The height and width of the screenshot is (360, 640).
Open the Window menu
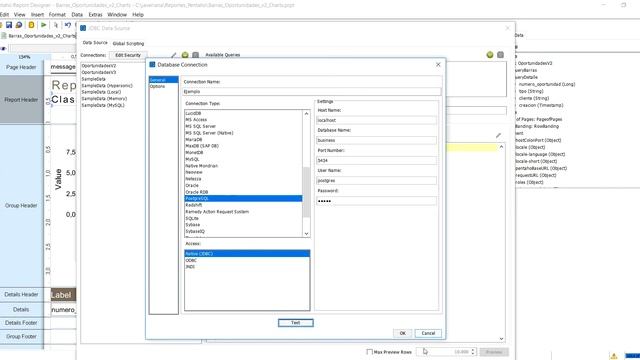click(117, 15)
